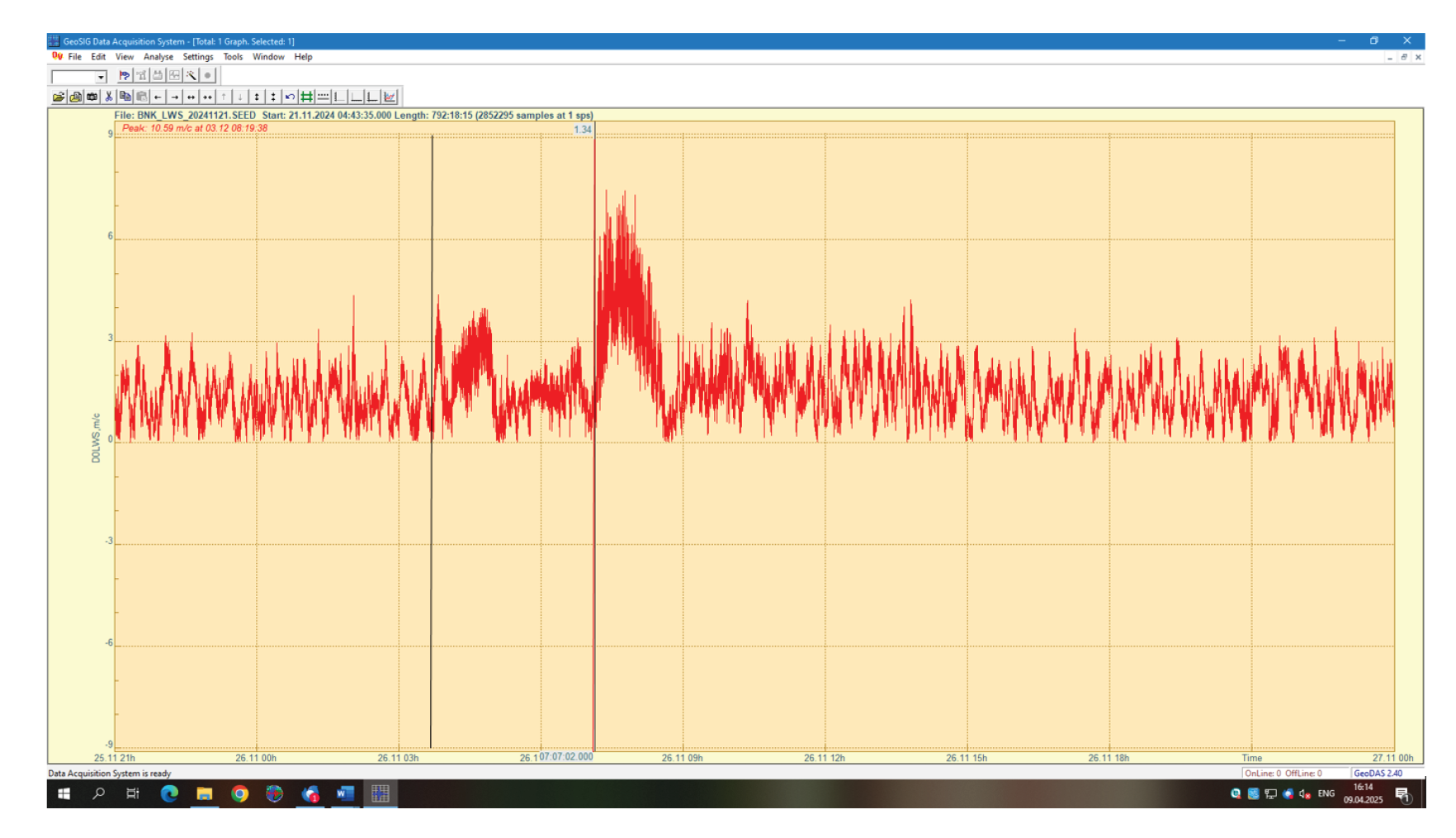
Task: Open the Settings menu
Action: [197, 57]
